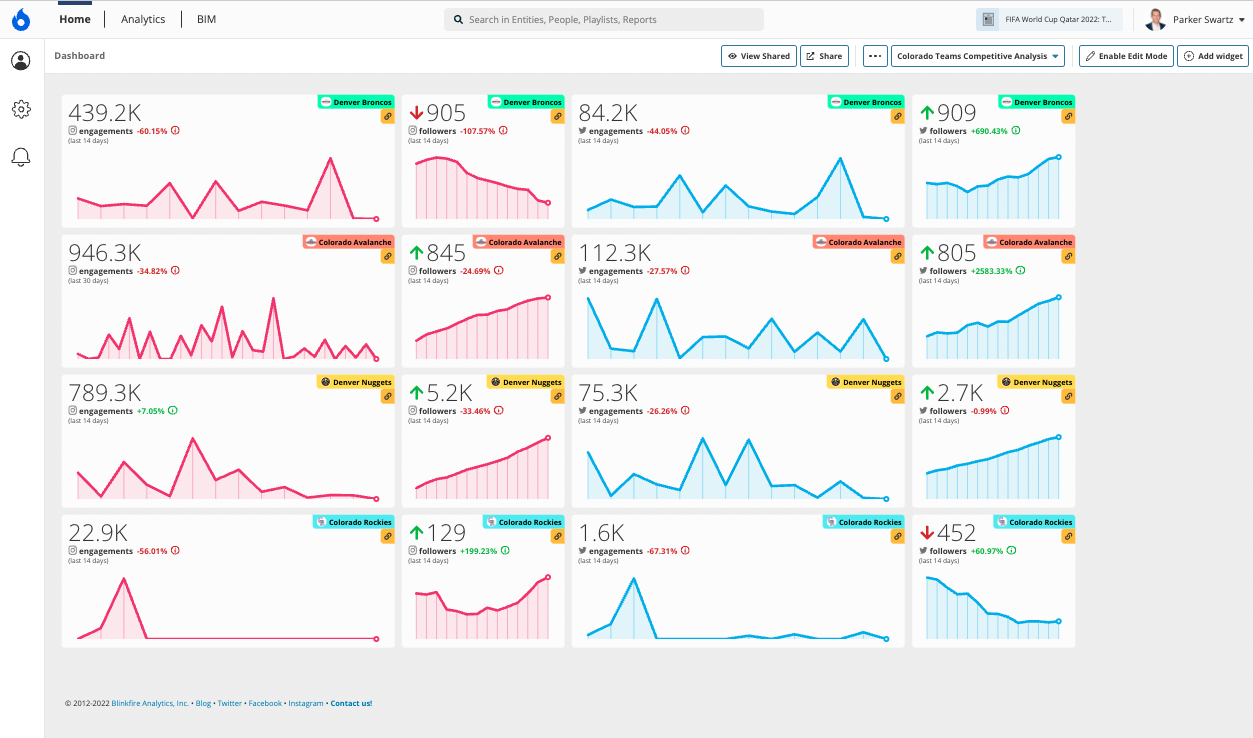Open the Instagram footer link

pos(306,703)
